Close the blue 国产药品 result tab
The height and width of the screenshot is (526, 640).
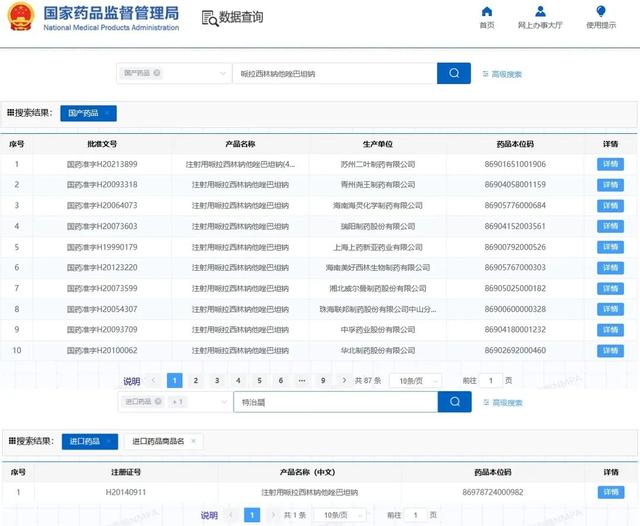point(107,113)
